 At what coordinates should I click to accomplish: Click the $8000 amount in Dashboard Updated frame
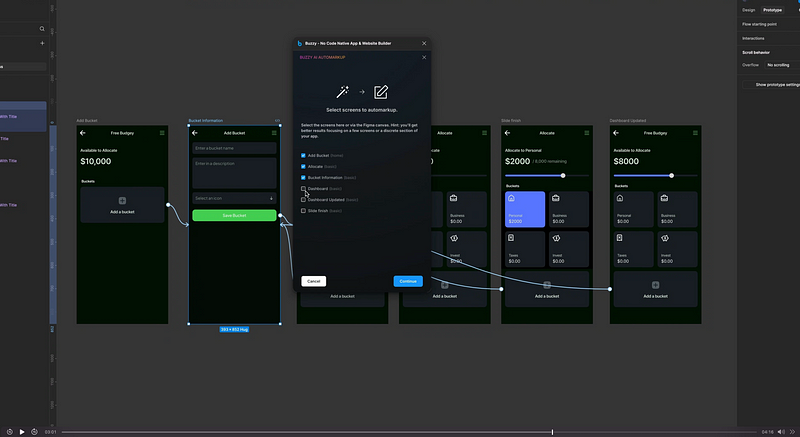click(x=626, y=161)
